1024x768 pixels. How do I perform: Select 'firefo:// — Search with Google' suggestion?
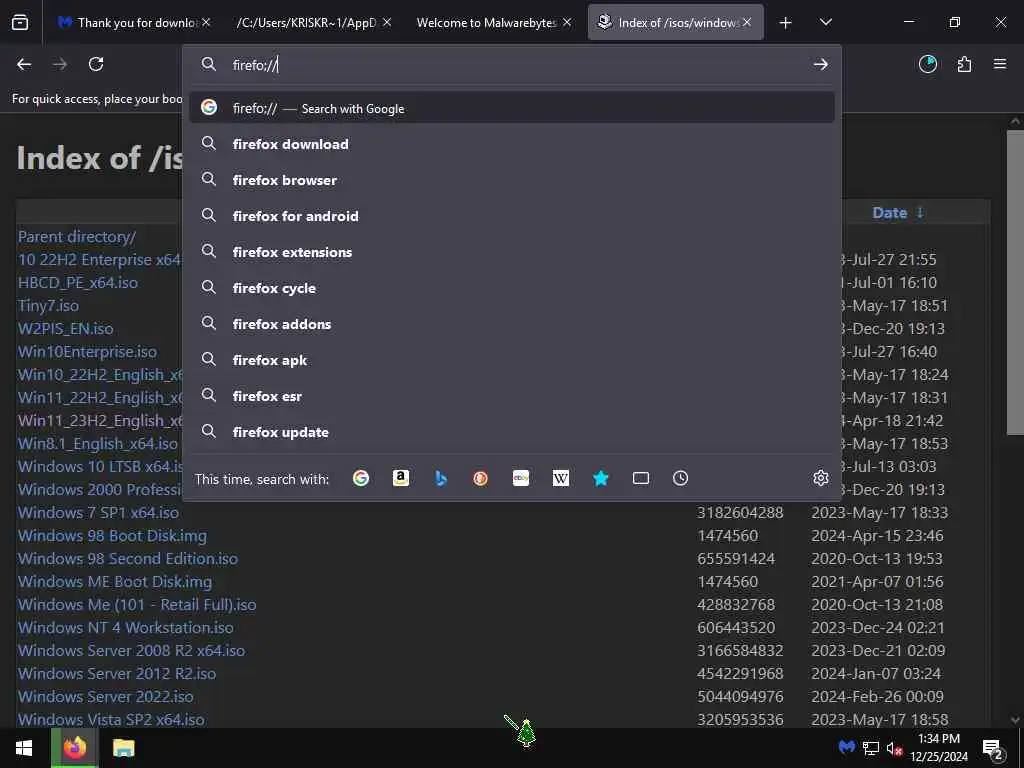point(511,108)
